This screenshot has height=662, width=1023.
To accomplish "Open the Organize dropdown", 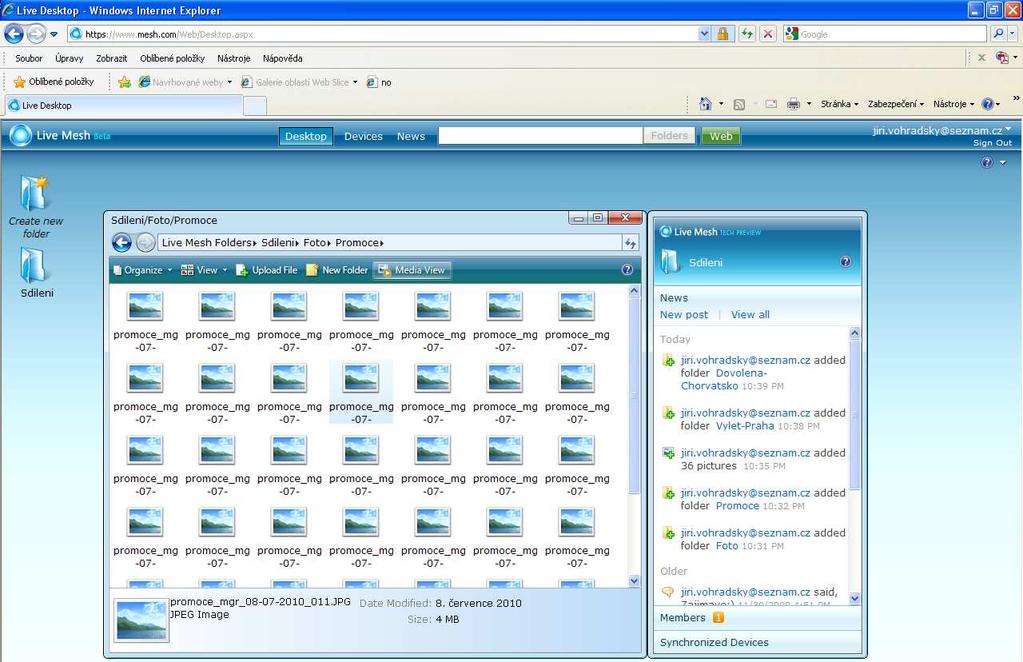I will (x=142, y=270).
